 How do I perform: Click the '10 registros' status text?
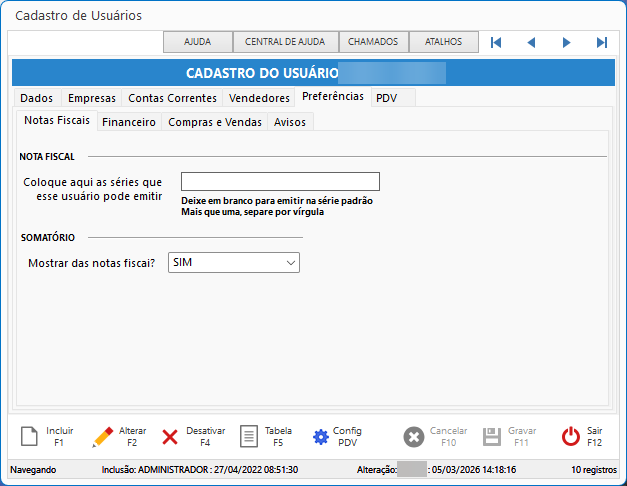(594, 470)
